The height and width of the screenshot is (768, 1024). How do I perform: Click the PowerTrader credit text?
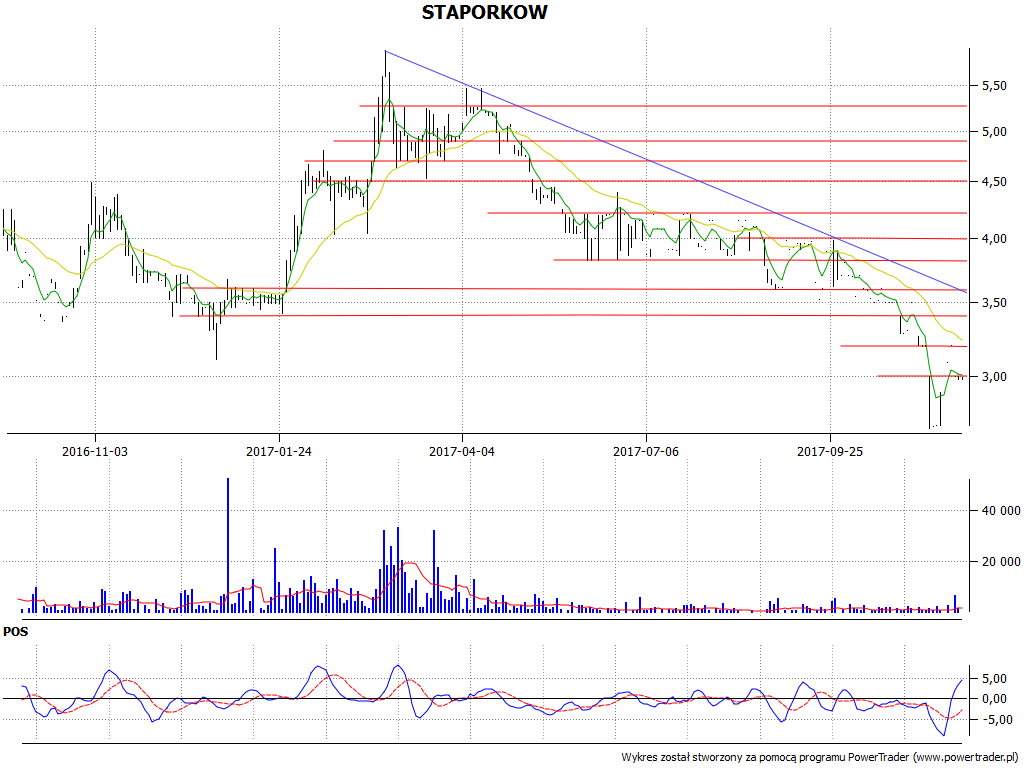click(x=819, y=758)
